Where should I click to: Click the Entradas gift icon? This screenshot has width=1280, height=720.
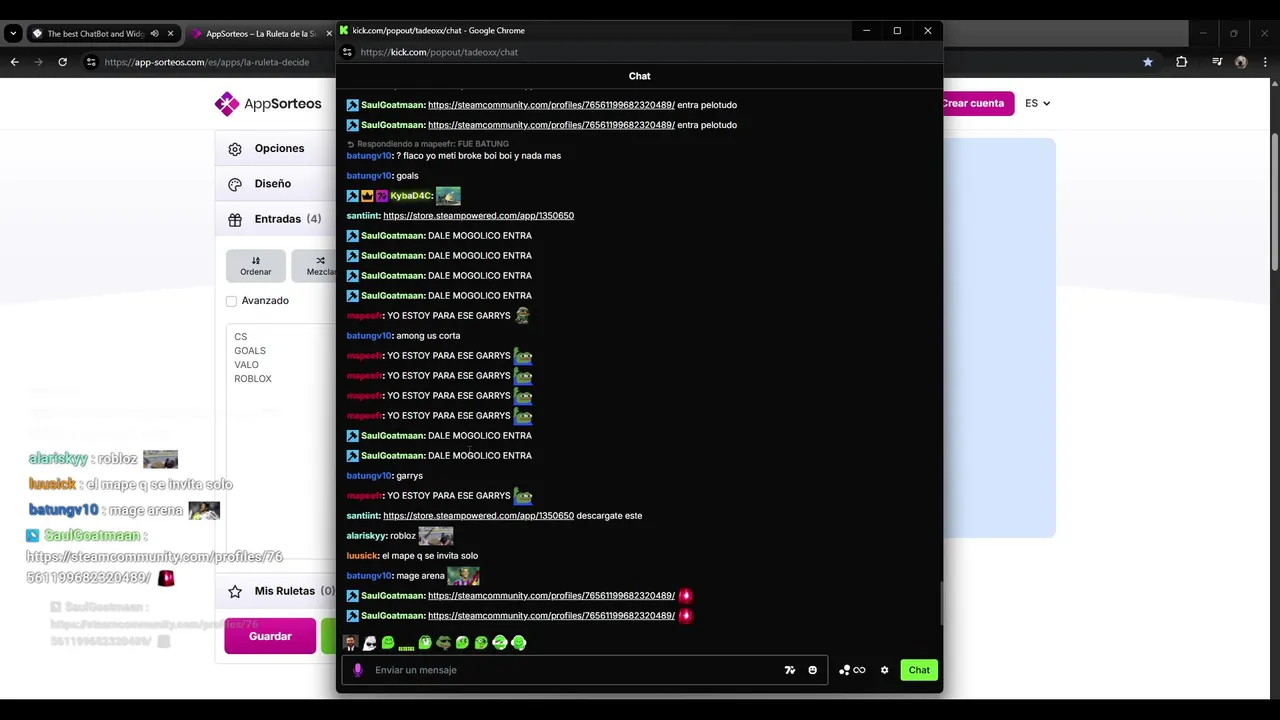coord(235,219)
